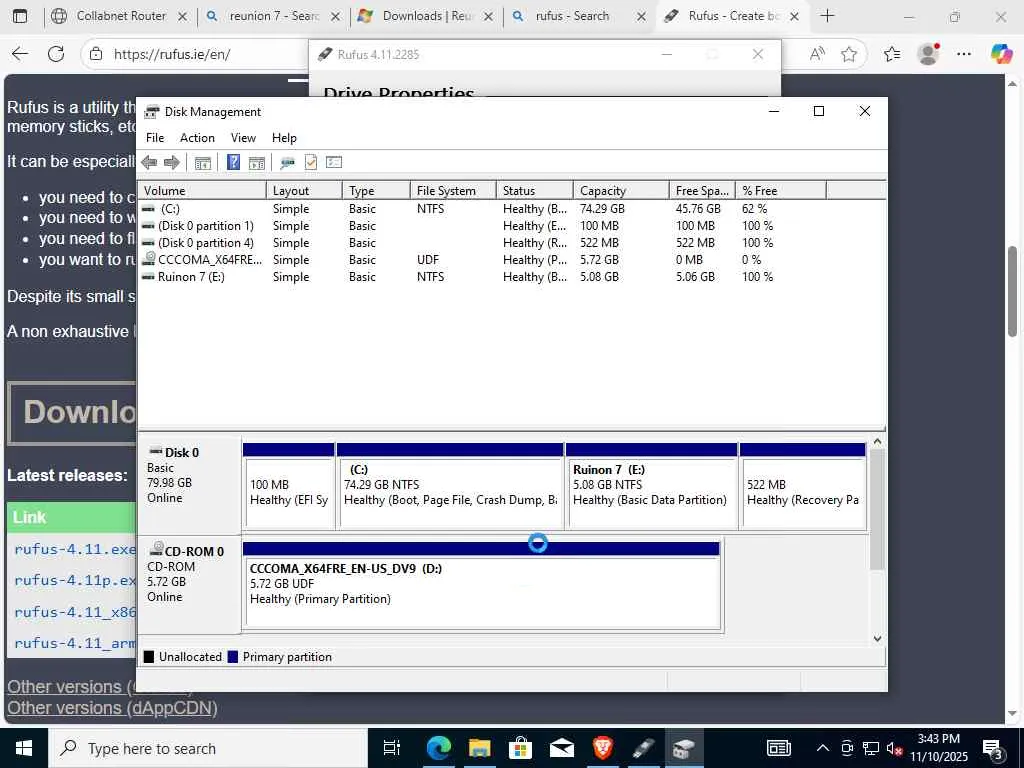Switch to the Collabnet Router browser tab

pyautogui.click(x=120, y=16)
